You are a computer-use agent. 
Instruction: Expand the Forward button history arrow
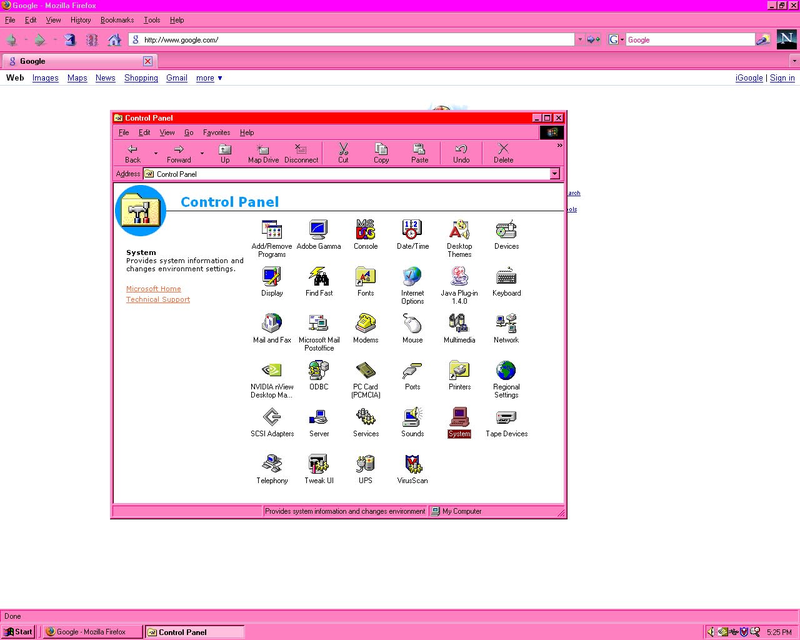click(202, 153)
